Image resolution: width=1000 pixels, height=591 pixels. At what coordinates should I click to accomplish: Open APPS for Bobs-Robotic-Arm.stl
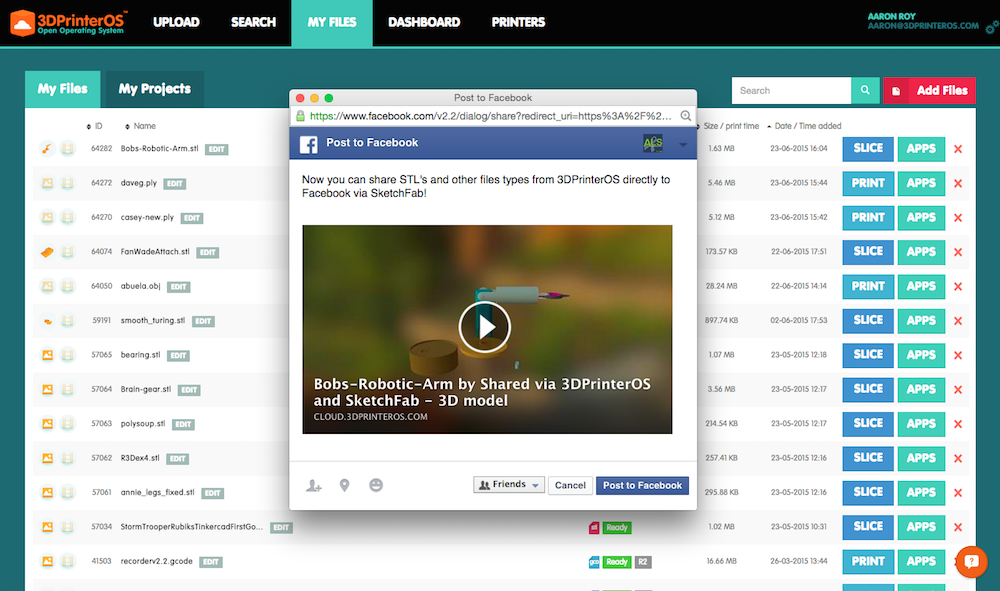[921, 149]
